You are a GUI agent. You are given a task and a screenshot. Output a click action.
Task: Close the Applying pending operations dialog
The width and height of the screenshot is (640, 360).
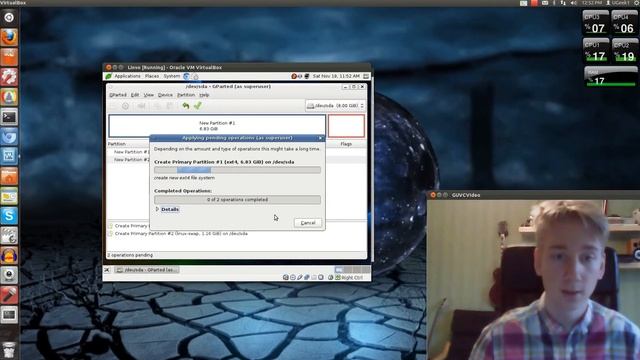[x=320, y=138]
